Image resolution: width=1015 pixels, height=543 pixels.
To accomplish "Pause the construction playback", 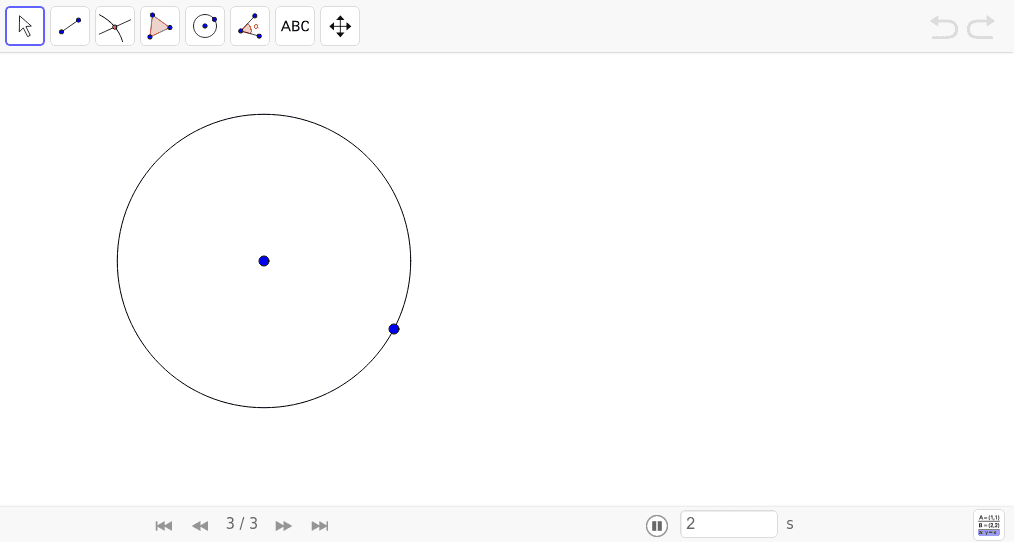I will 656,526.
